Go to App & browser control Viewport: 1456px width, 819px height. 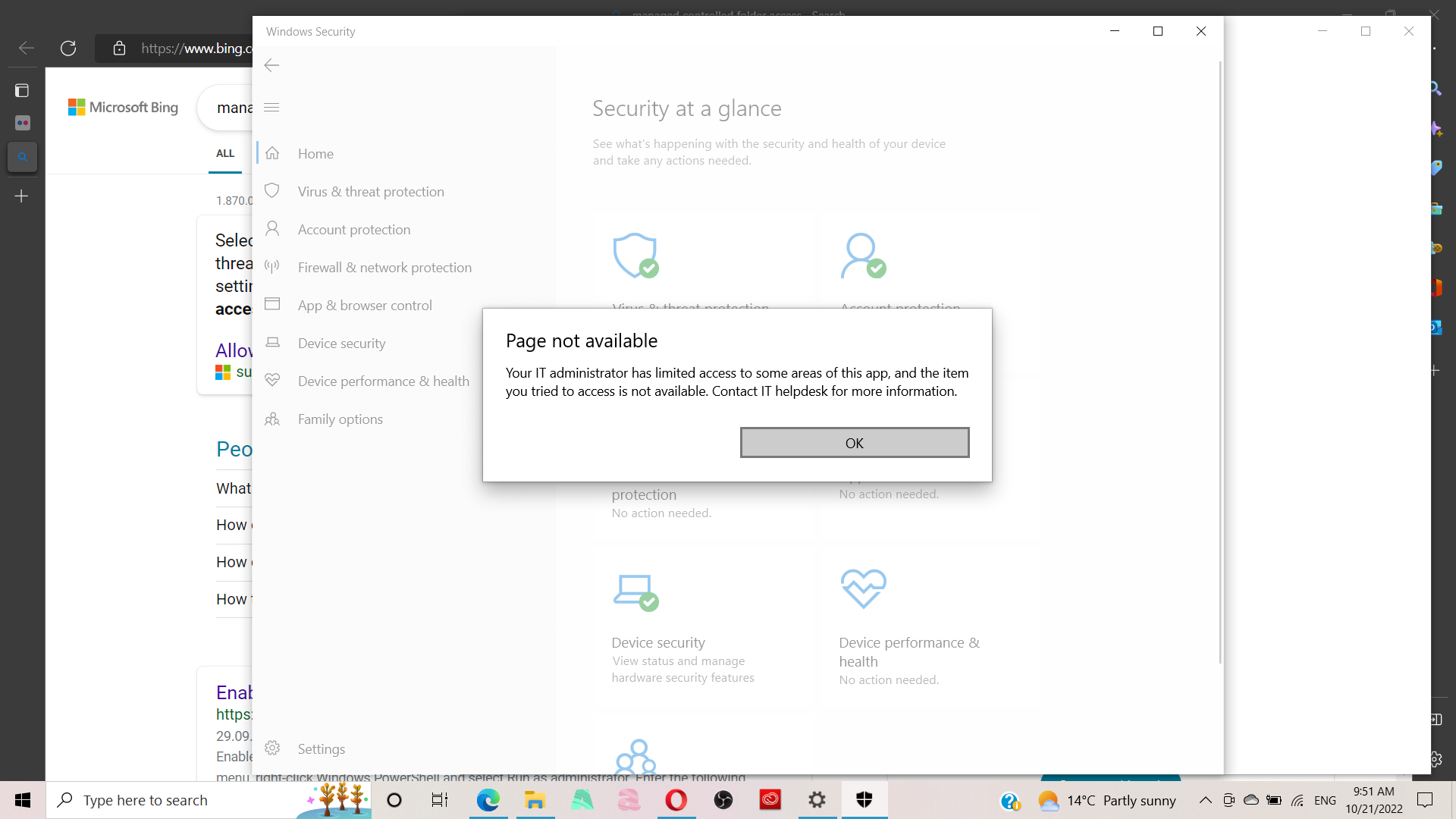click(x=364, y=306)
